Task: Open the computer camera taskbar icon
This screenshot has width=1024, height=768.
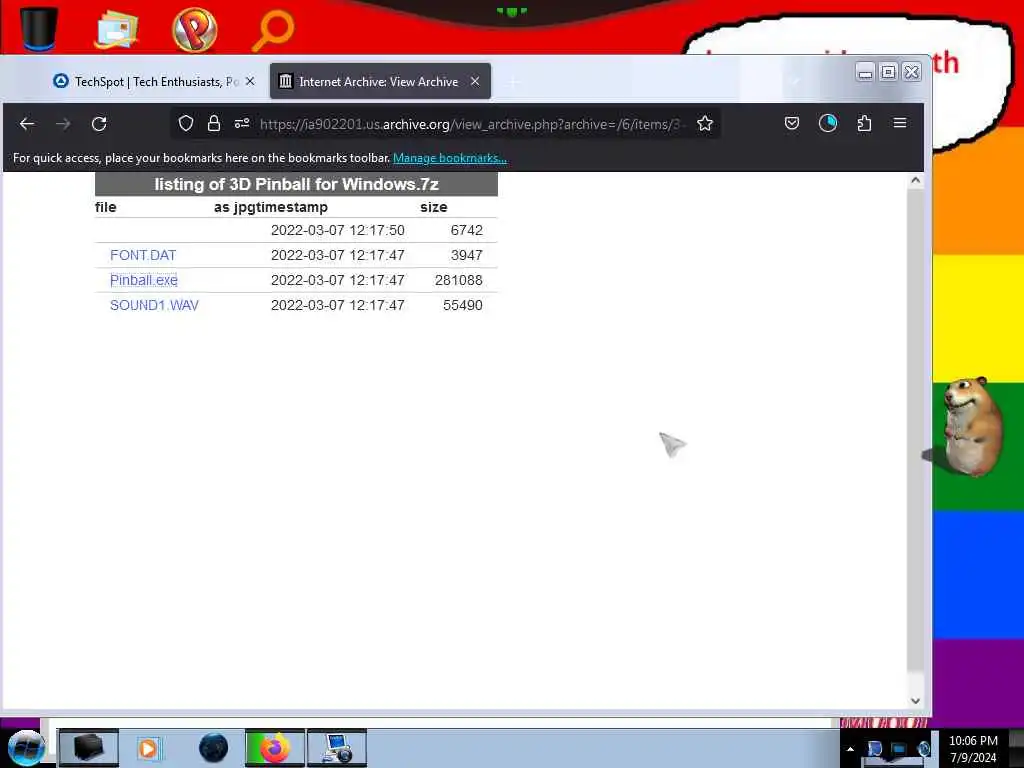Action: coord(337,748)
